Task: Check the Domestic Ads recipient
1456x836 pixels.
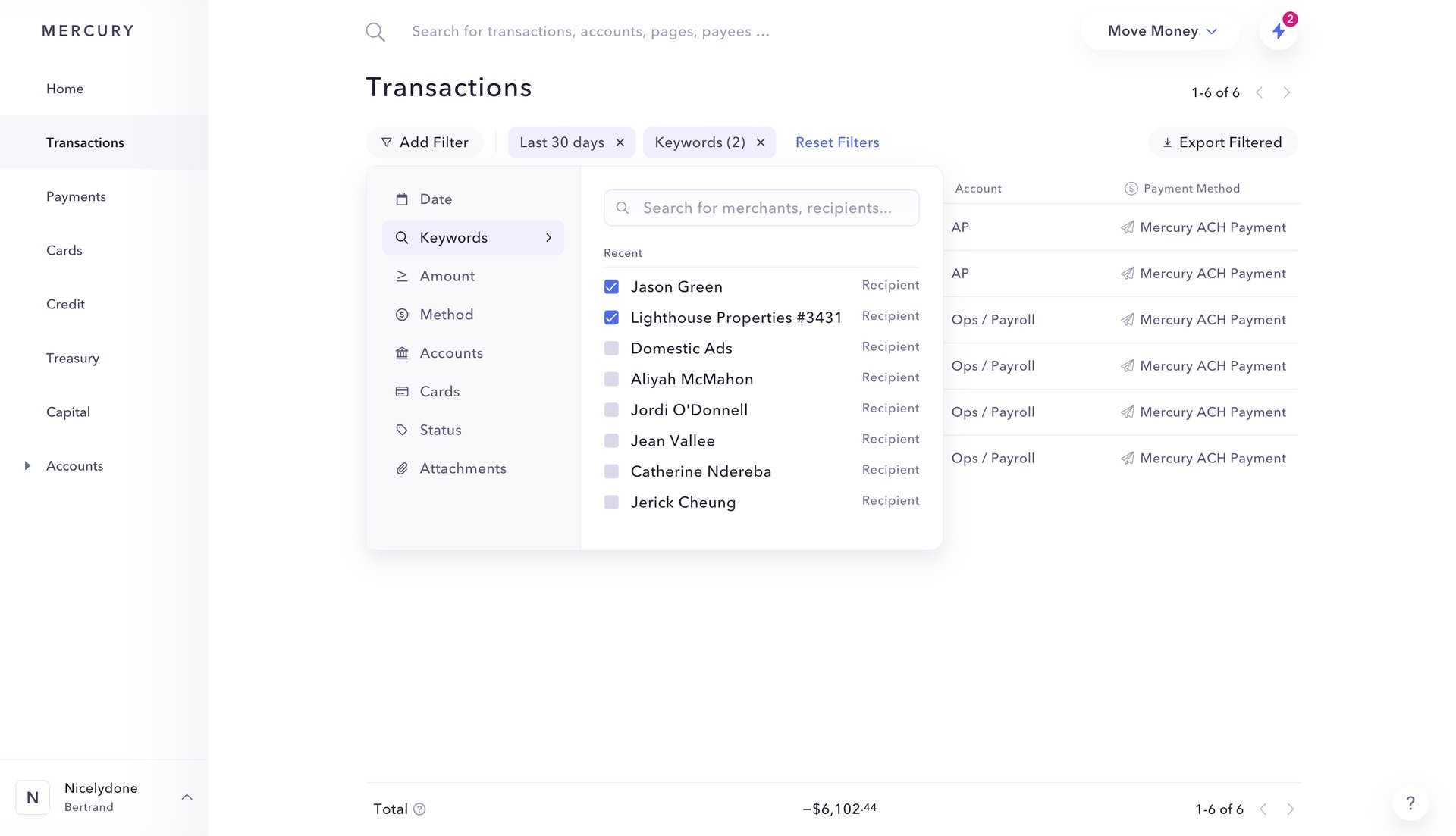Action: (x=611, y=348)
